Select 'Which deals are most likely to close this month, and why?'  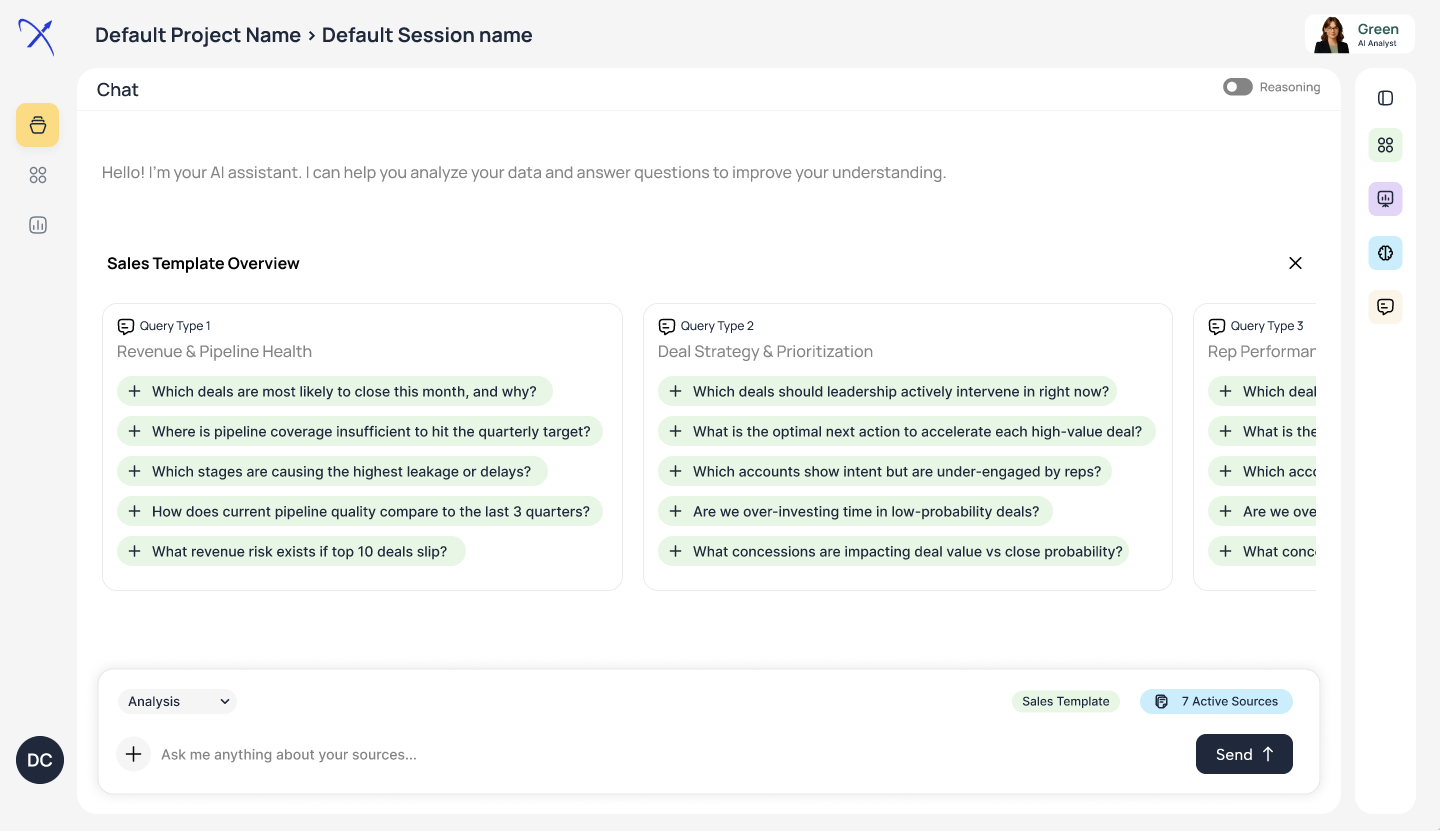click(x=335, y=391)
